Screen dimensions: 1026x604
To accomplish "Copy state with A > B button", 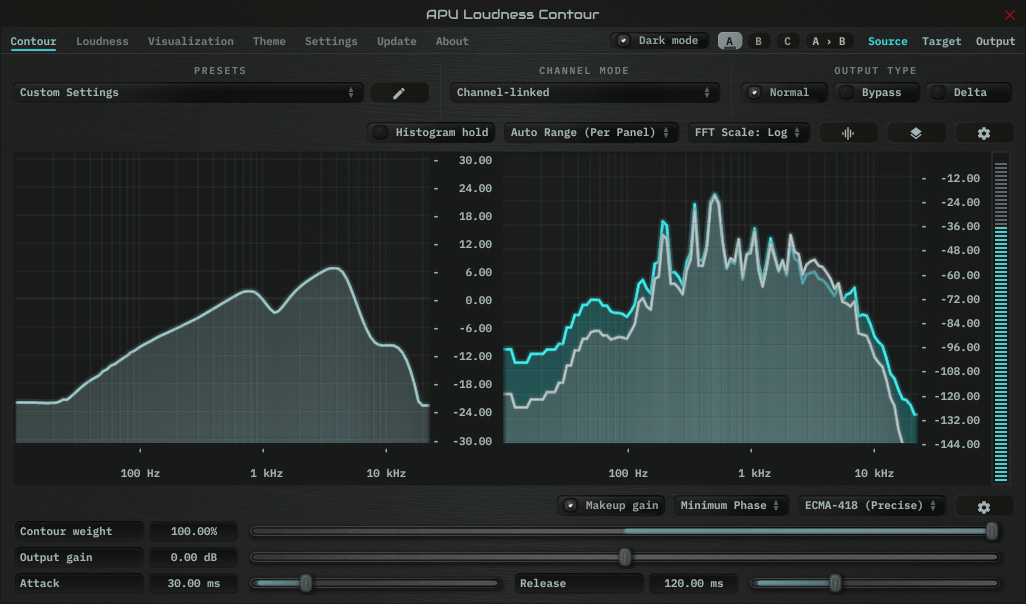I will click(828, 41).
